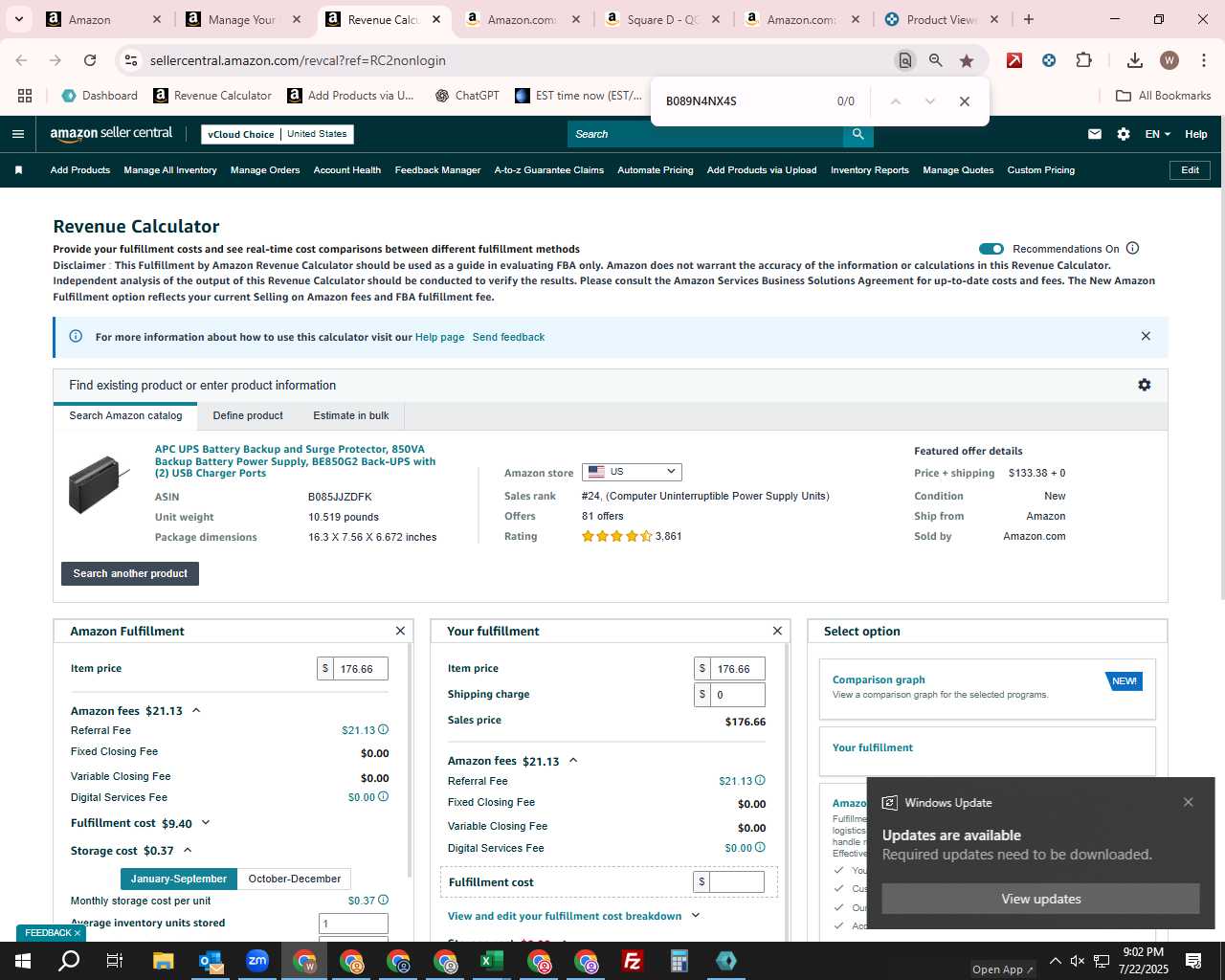Open calculator settings gear in product panel
This screenshot has width=1225, height=980.
pos(1145,385)
